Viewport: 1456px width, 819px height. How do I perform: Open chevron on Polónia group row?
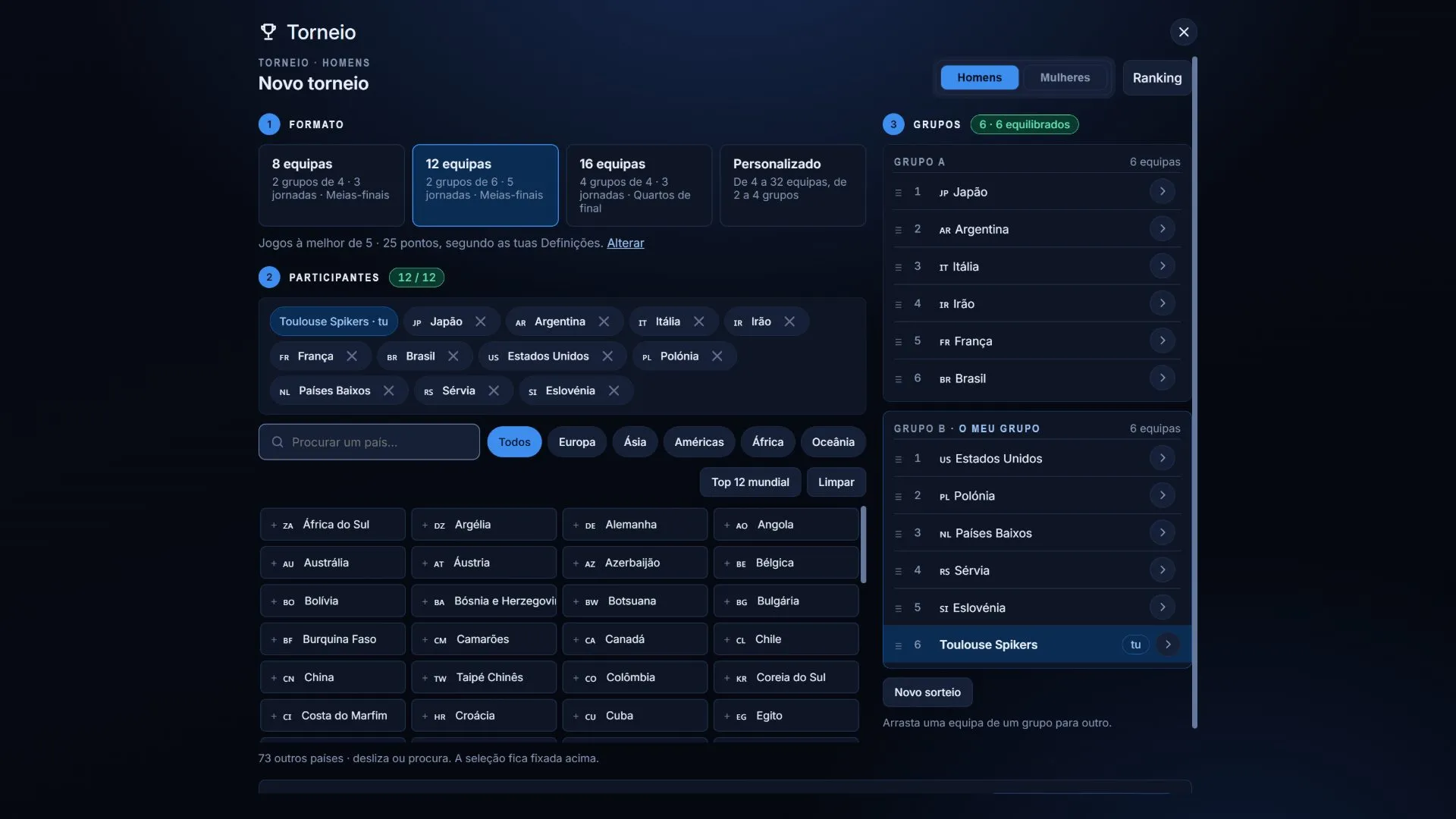tap(1163, 495)
